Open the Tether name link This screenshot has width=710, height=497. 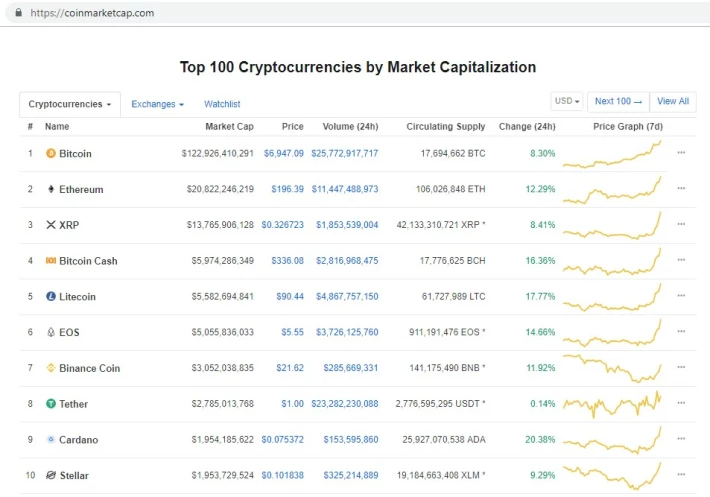point(73,404)
